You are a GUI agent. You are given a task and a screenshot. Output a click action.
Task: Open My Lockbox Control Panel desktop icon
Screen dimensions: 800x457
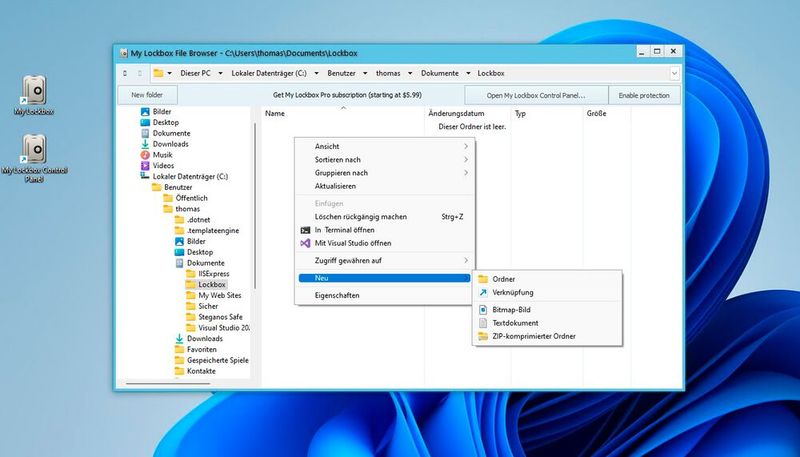tap(35, 150)
